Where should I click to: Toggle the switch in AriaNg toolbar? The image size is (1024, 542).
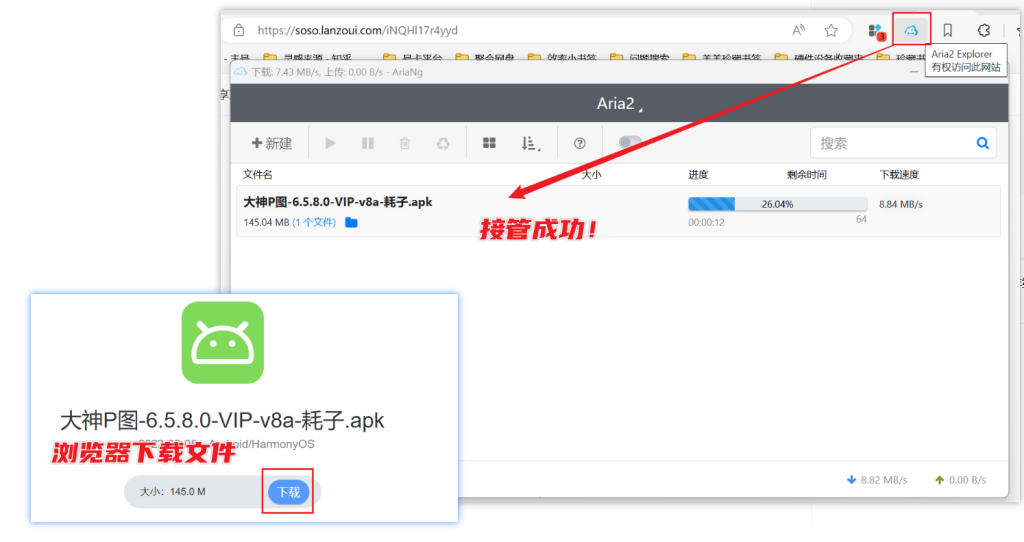coord(630,142)
